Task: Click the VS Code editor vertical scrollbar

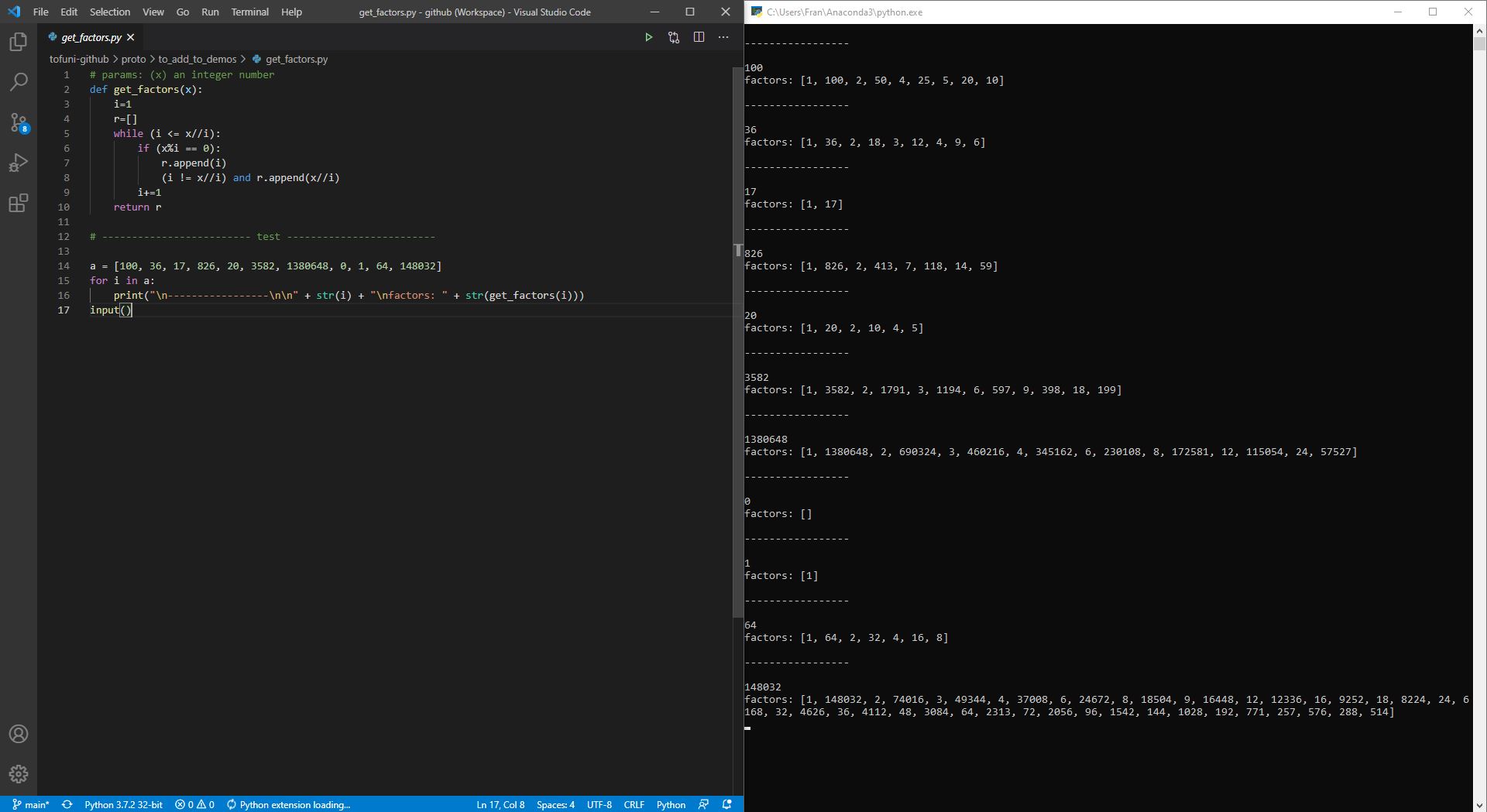Action: pos(738,341)
